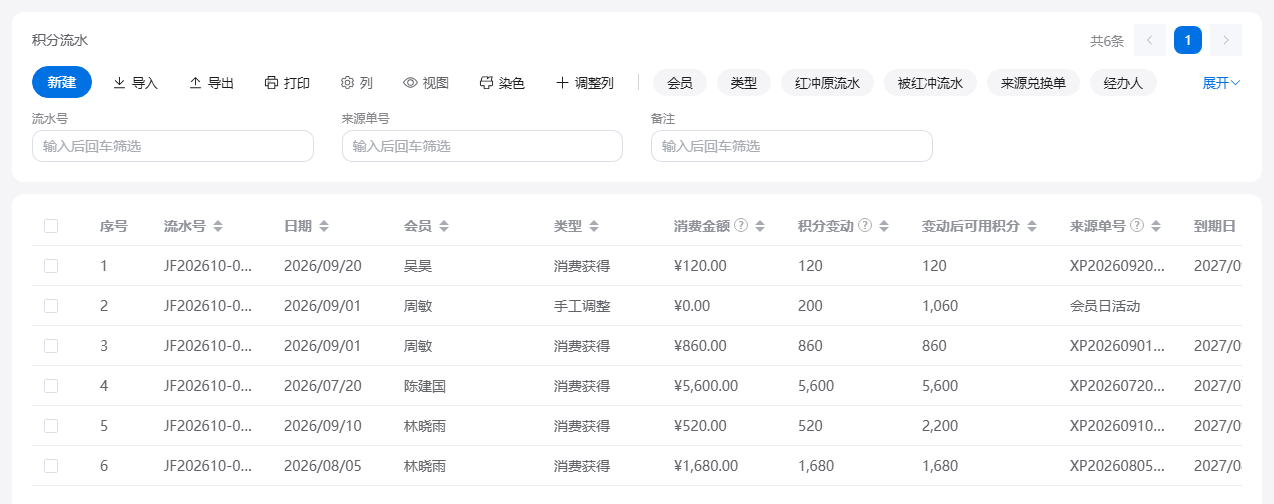Open column settings via the 列 gear icon
The image size is (1274, 504).
[348, 83]
